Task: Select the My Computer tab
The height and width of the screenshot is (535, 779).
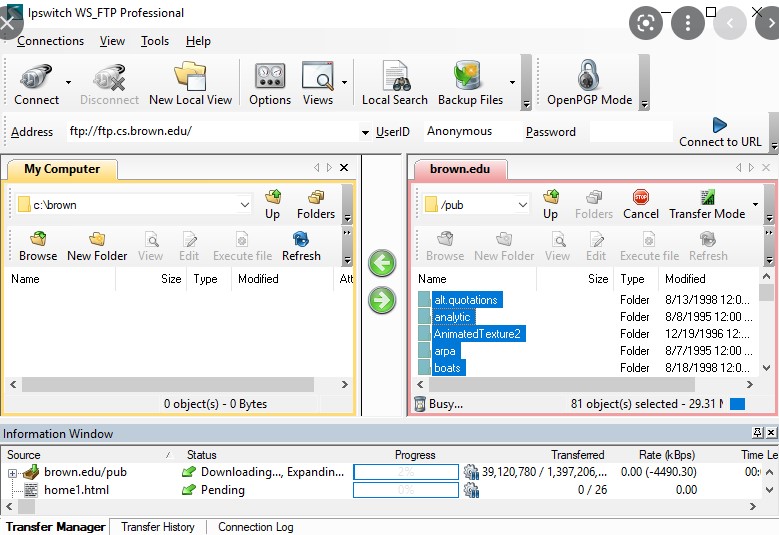Action: pyautogui.click(x=62, y=169)
